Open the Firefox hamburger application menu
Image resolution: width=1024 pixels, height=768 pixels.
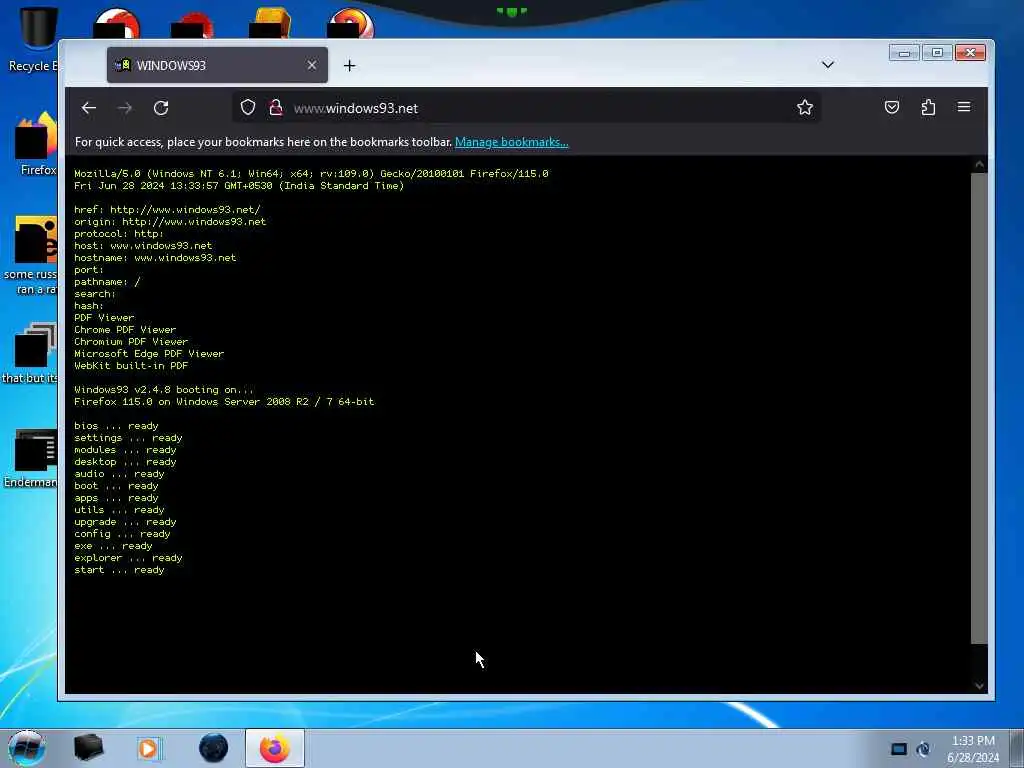click(x=964, y=107)
